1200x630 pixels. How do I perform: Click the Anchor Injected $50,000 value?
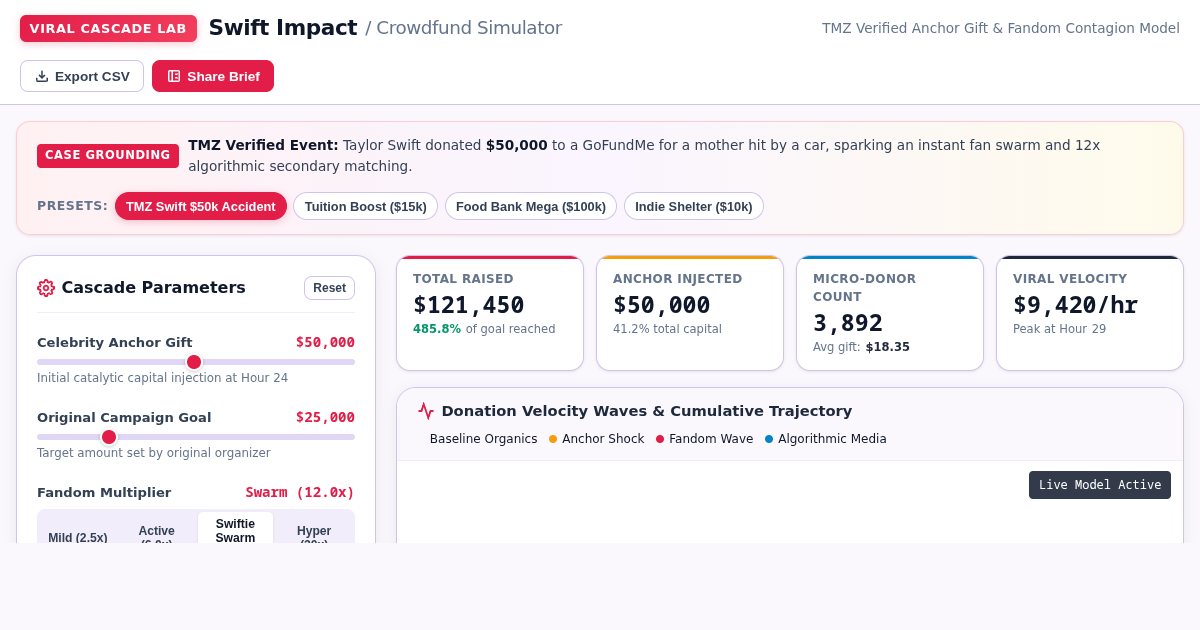(662, 305)
